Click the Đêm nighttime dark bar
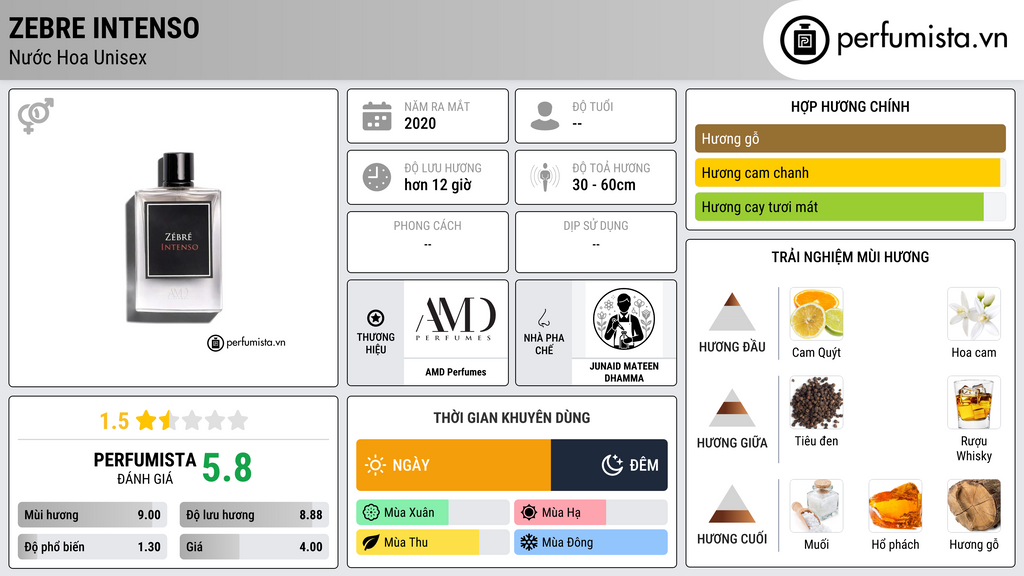Image resolution: width=1024 pixels, height=576 pixels. click(609, 465)
